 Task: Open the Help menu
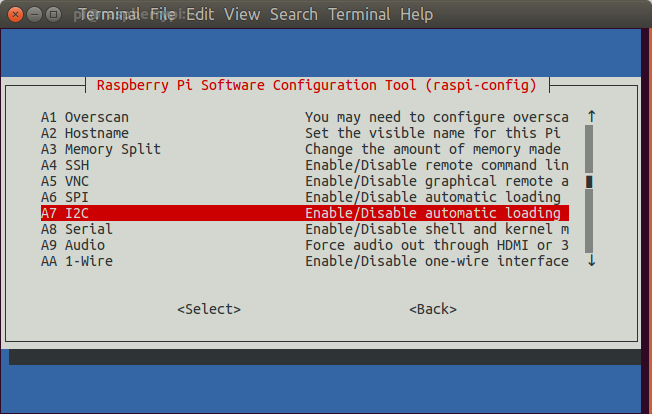pyautogui.click(x=416, y=15)
